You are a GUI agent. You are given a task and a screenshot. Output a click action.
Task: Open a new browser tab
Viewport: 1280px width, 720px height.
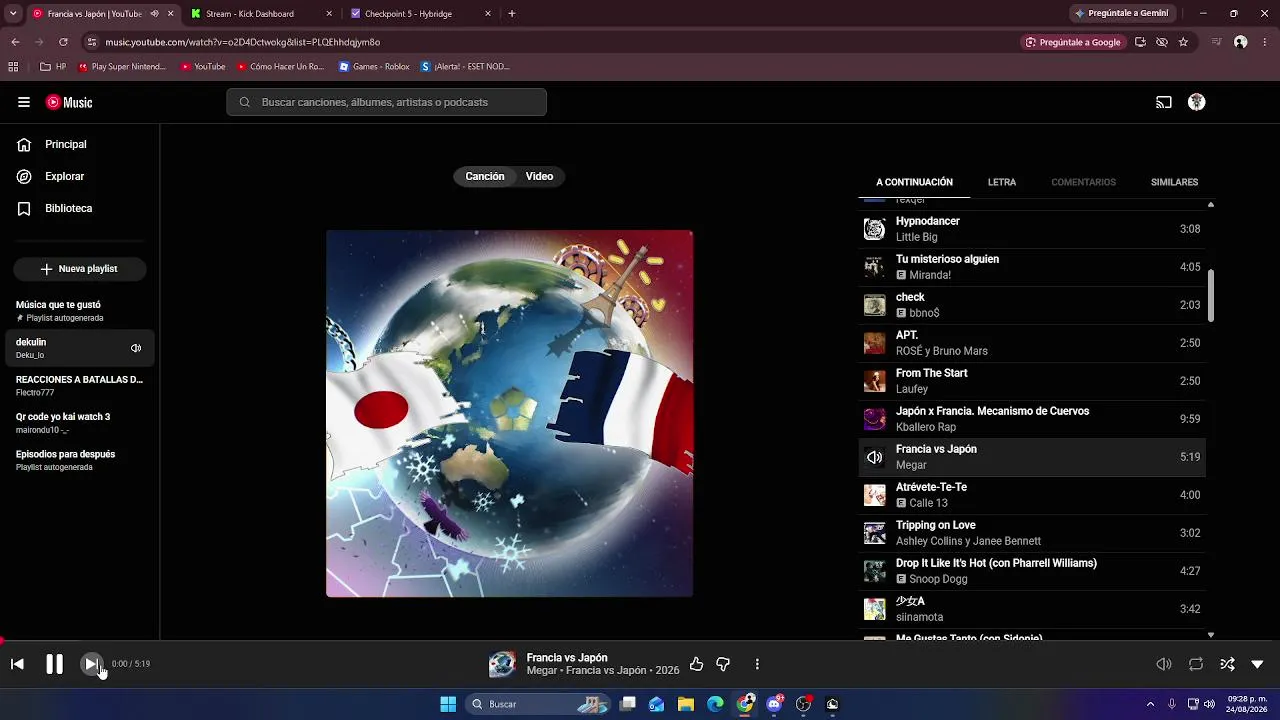tap(512, 14)
